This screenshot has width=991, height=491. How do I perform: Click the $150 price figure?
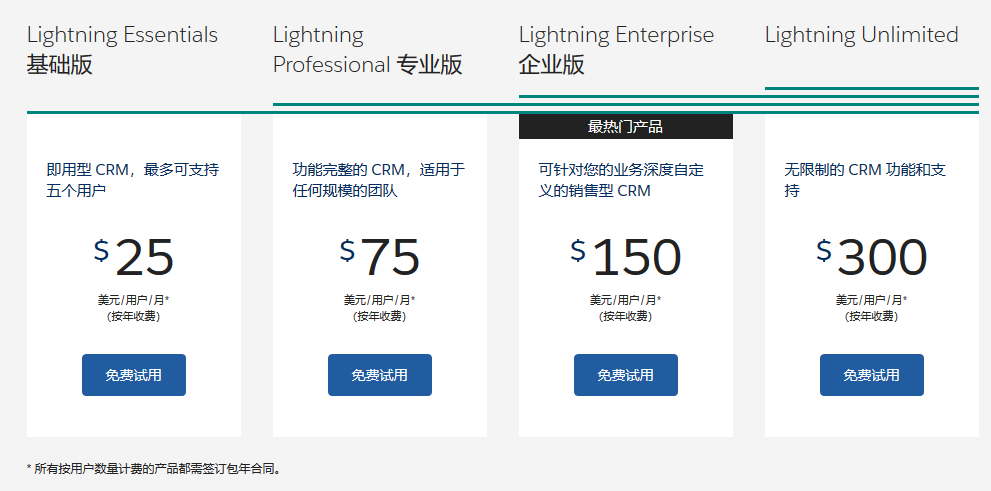(x=626, y=257)
